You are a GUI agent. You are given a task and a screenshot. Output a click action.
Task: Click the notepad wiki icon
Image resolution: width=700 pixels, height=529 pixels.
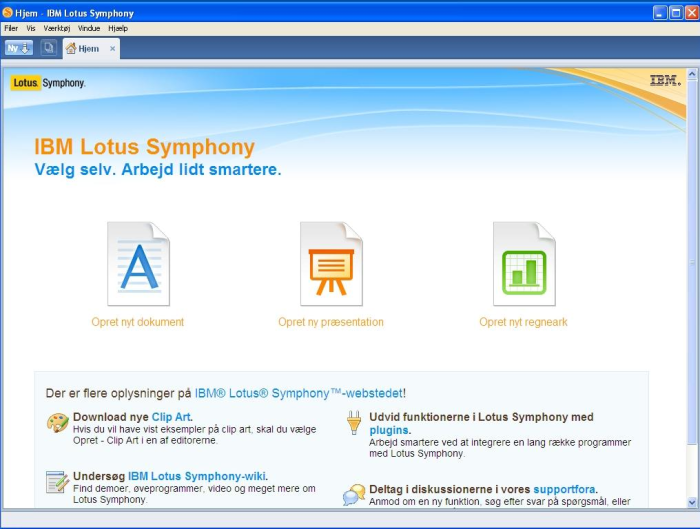pos(57,482)
